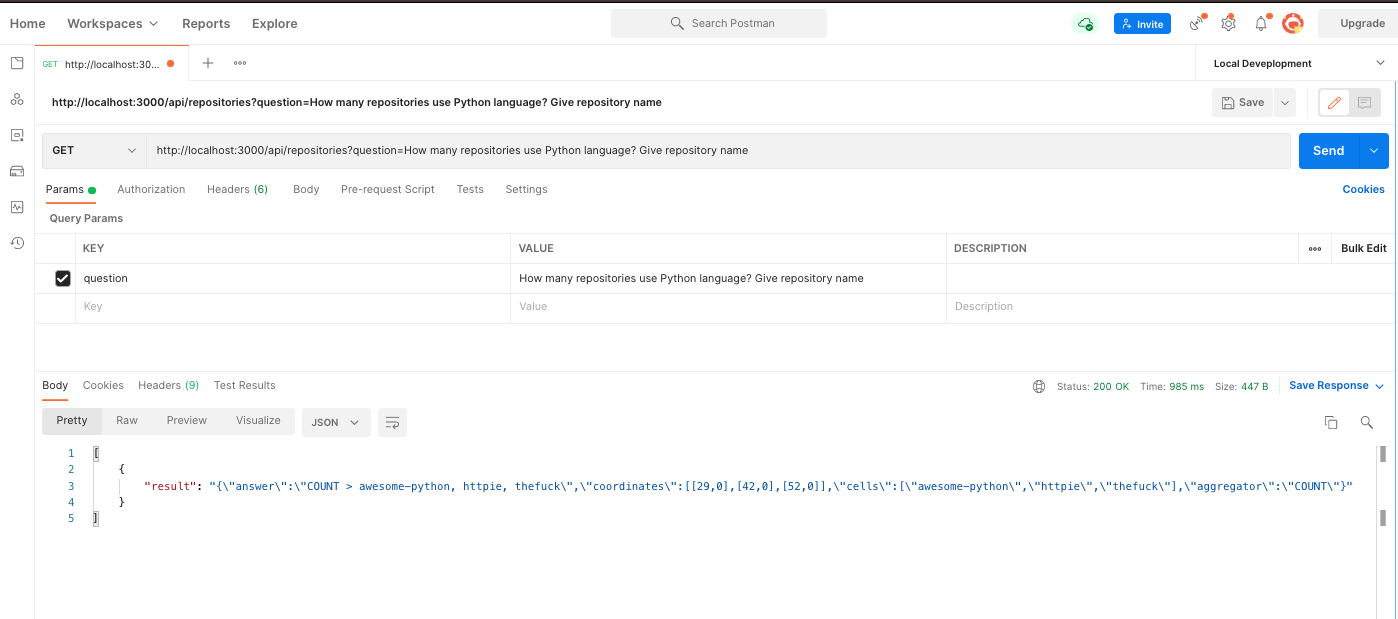Switch to the response Cookies tab
Image resolution: width=1398 pixels, height=619 pixels.
(103, 385)
